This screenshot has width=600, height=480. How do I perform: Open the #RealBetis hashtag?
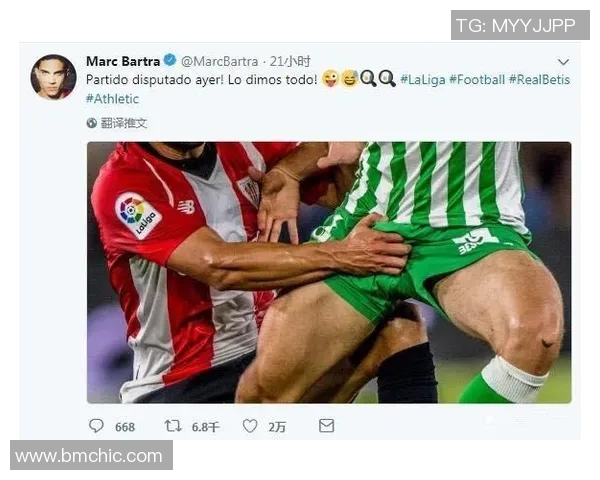coord(539,80)
